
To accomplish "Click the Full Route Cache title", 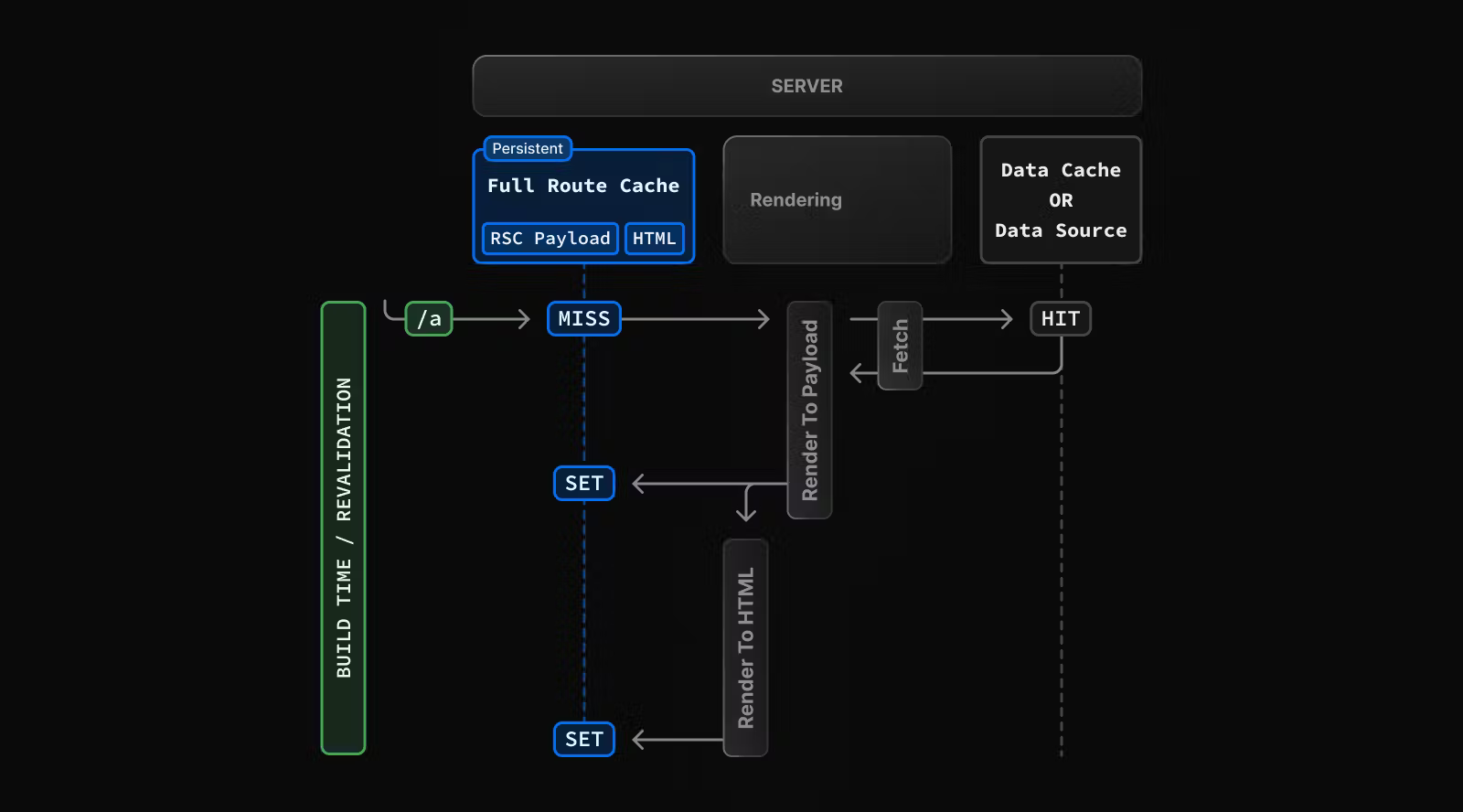I will click(582, 186).
